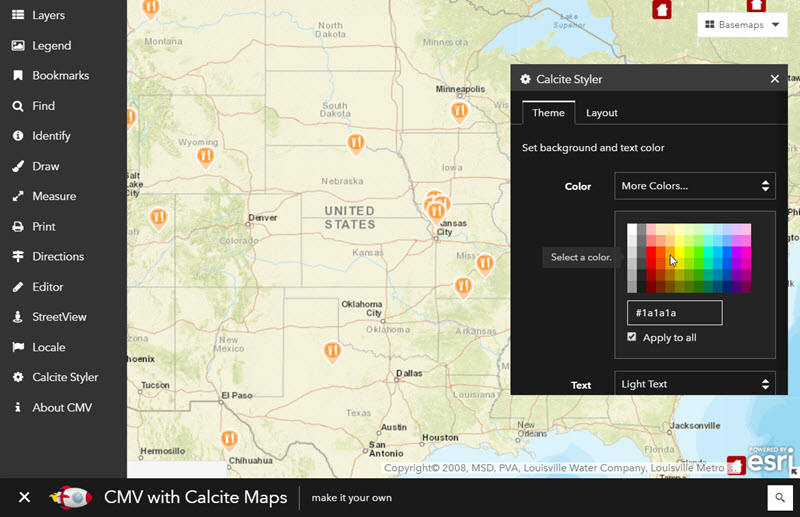This screenshot has width=800, height=517.
Task: Open the Color More Colors dropdown
Action: pos(695,186)
